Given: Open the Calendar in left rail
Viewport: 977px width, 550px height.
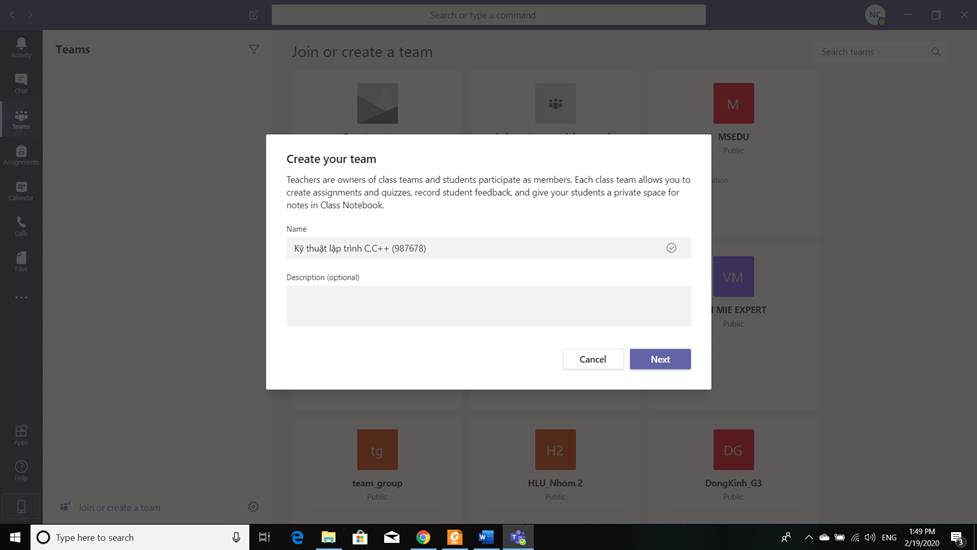Looking at the screenshot, I should click(21, 190).
